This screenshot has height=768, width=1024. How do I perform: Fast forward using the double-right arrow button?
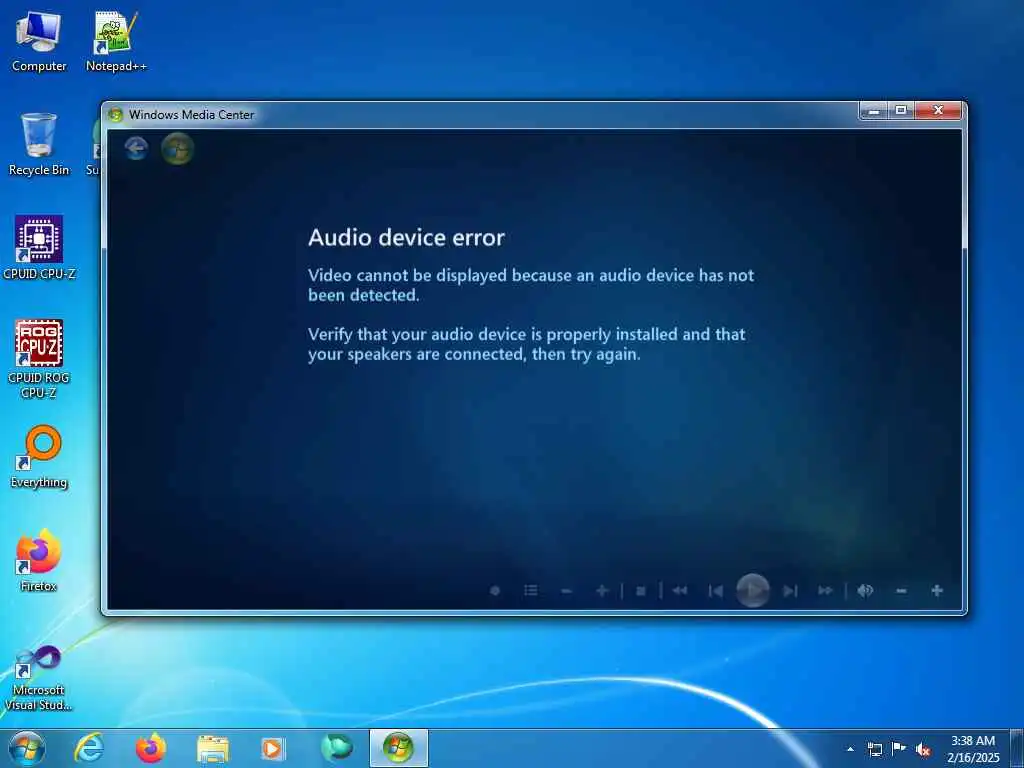click(825, 590)
